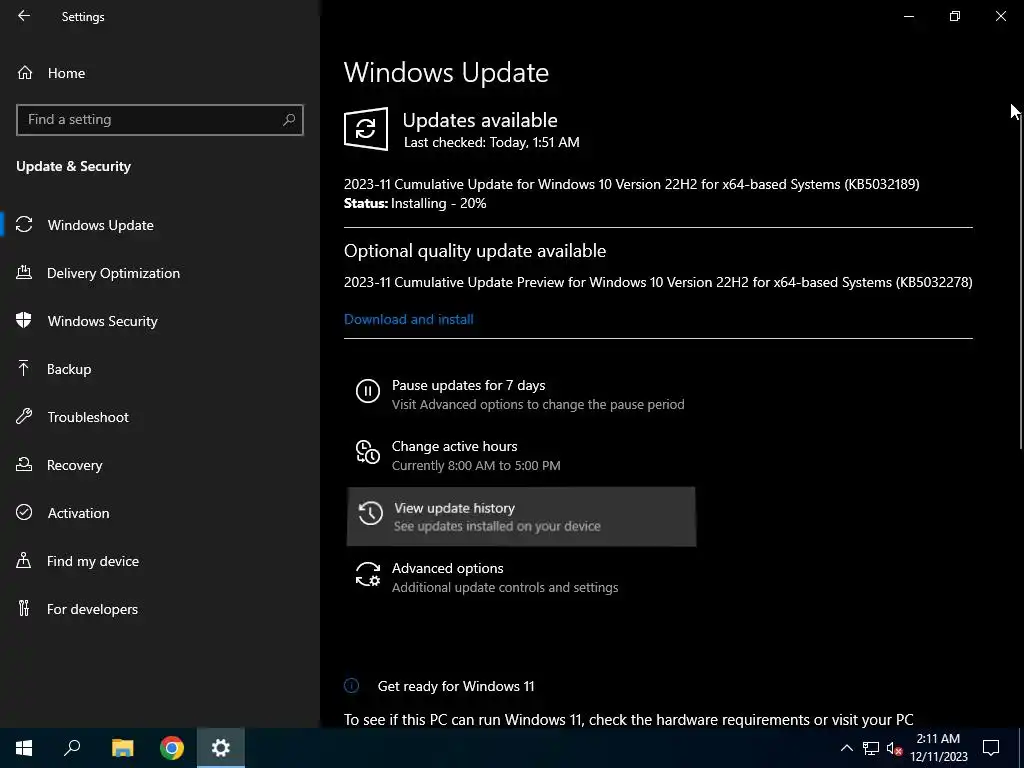The height and width of the screenshot is (768, 1024).
Task: Open File Explorer from the taskbar
Action: 122,748
